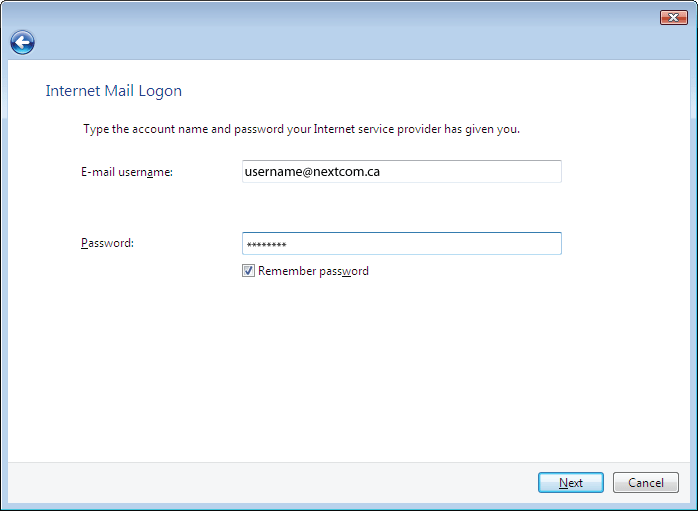
Task: Click the instruction text about Internet service provider
Action: click(x=301, y=129)
